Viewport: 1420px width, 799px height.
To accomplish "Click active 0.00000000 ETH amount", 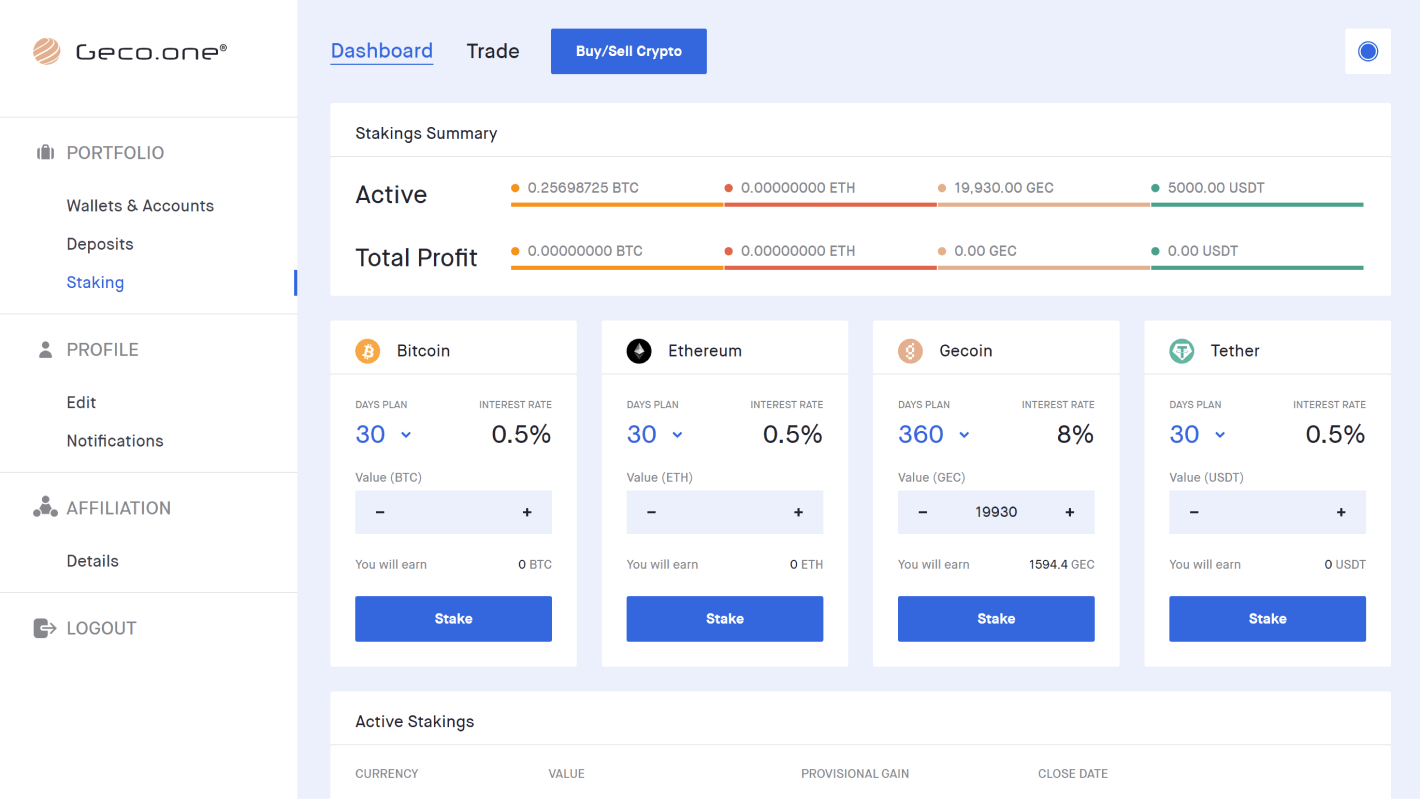I will [x=798, y=188].
